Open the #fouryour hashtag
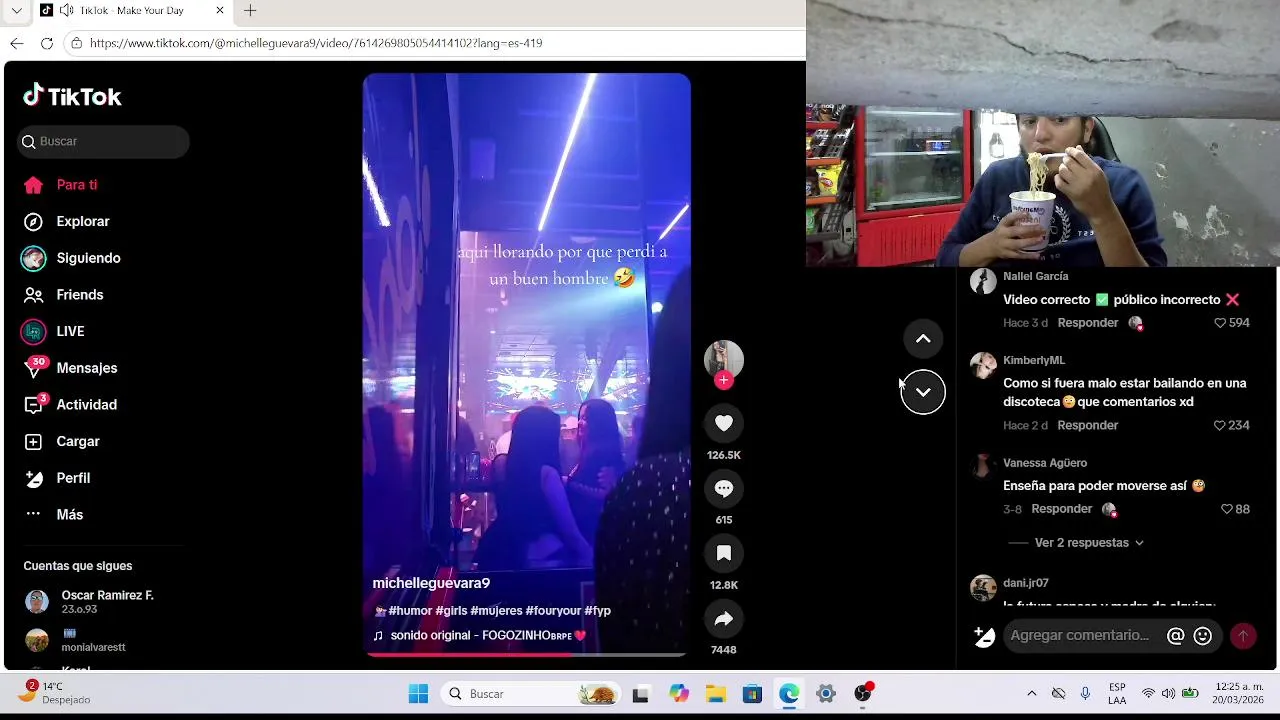Screen dimensions: 1280x720 [553, 610]
